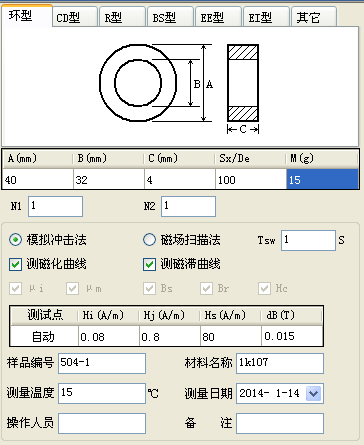Click the ring core dimension diagram
Image resolution: width=364 pixels, height=445 pixels.
tap(180, 86)
